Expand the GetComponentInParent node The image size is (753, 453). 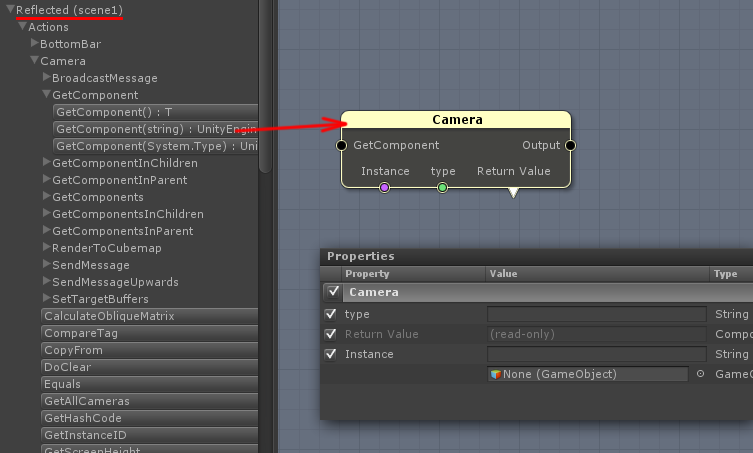[47, 179]
